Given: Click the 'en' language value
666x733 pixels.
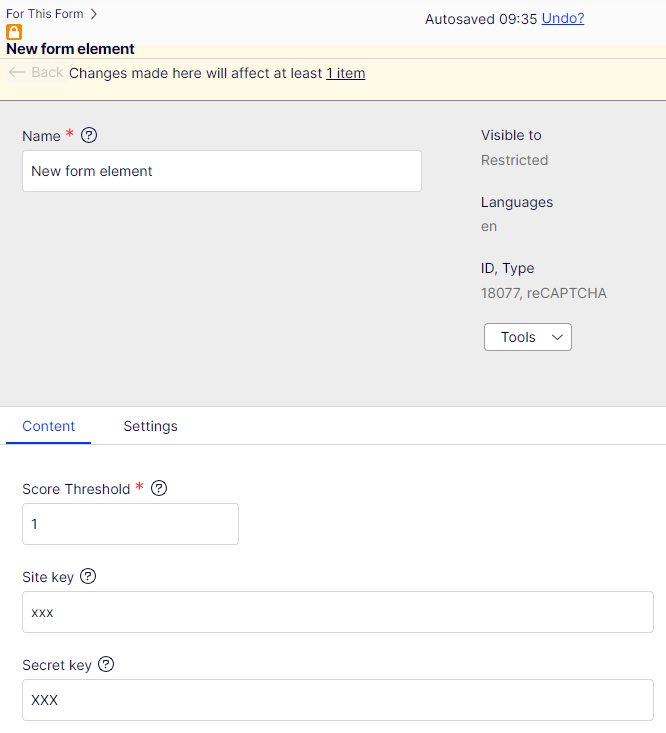Looking at the screenshot, I should tap(489, 226).
